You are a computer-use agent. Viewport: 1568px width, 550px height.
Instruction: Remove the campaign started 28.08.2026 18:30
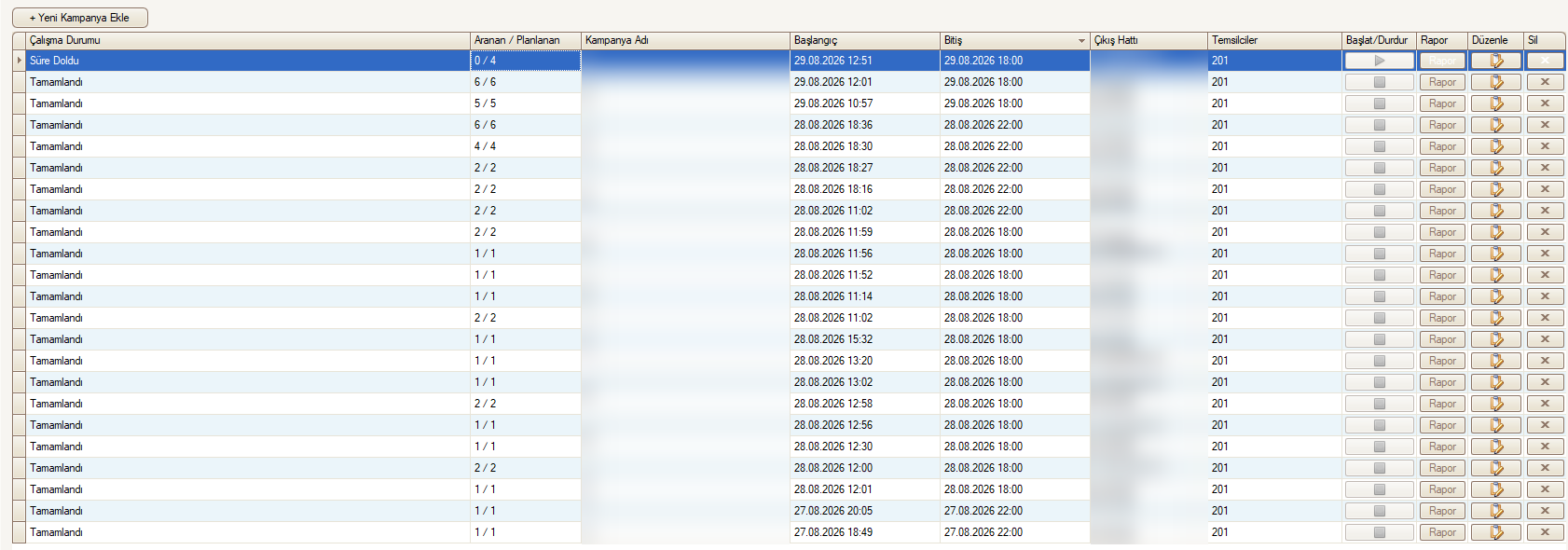click(x=1545, y=146)
